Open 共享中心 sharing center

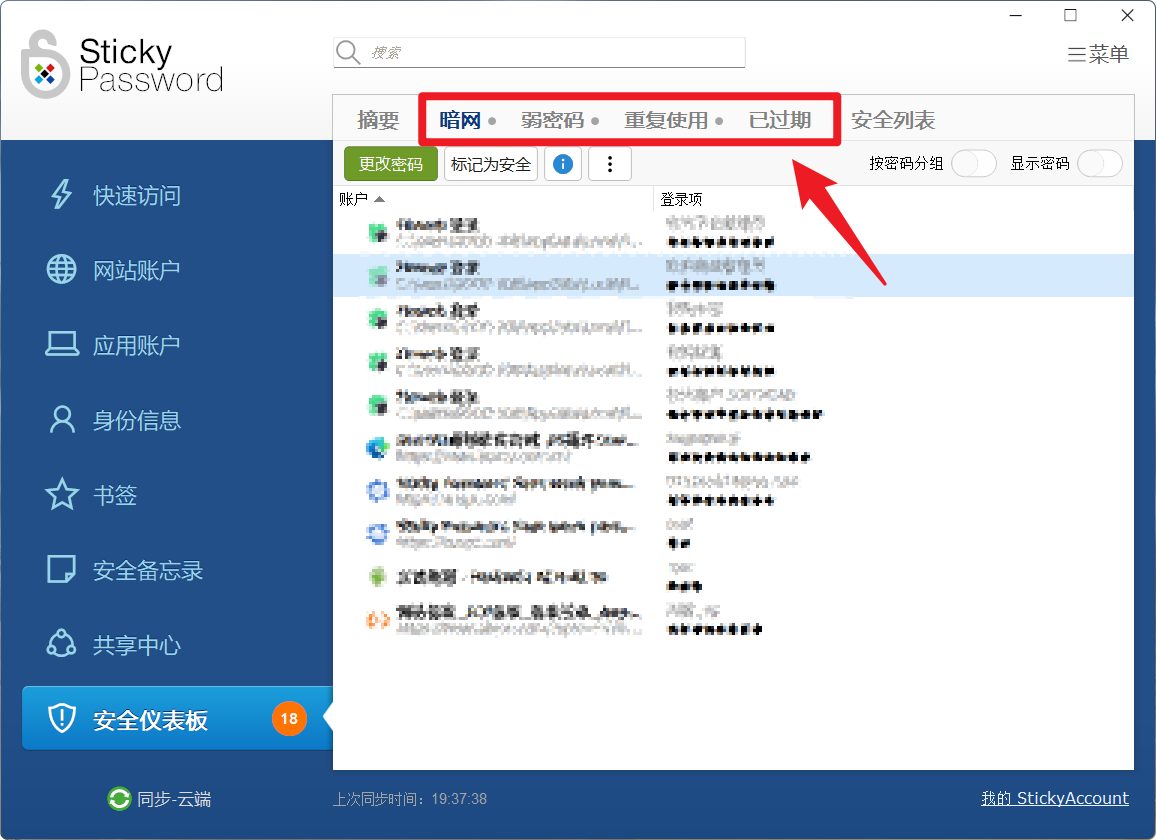(114, 645)
